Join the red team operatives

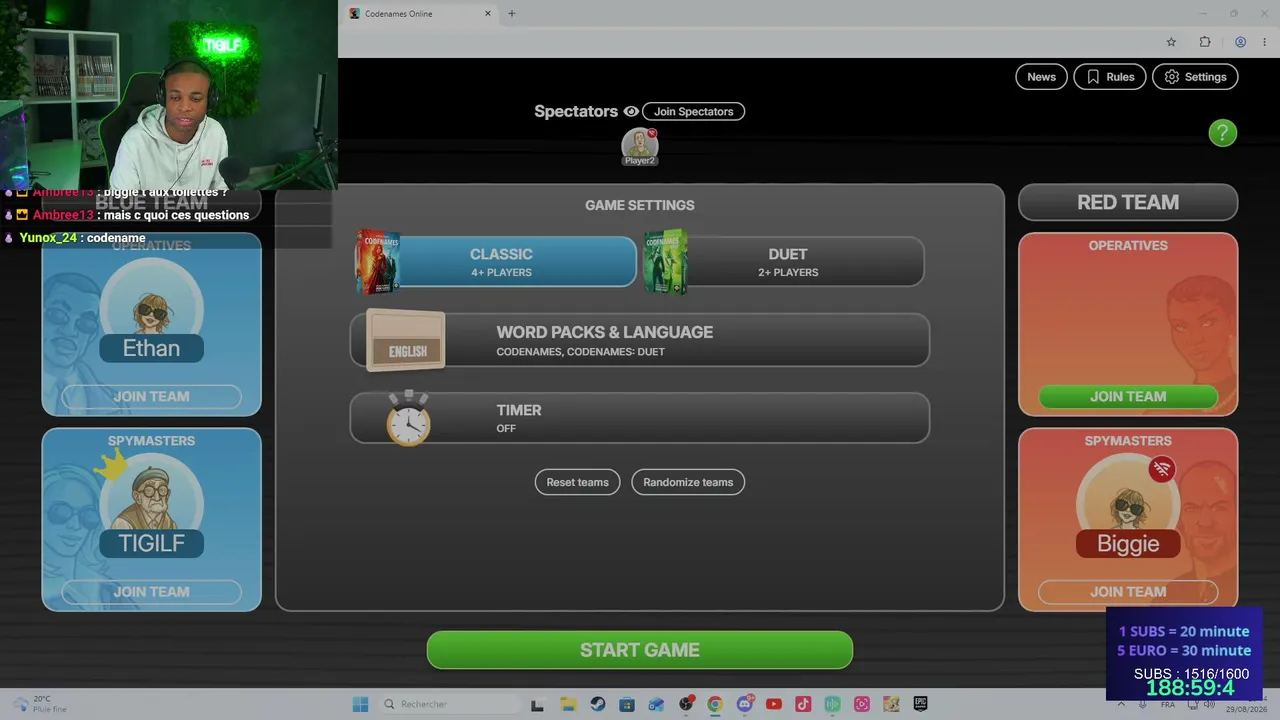(1128, 397)
